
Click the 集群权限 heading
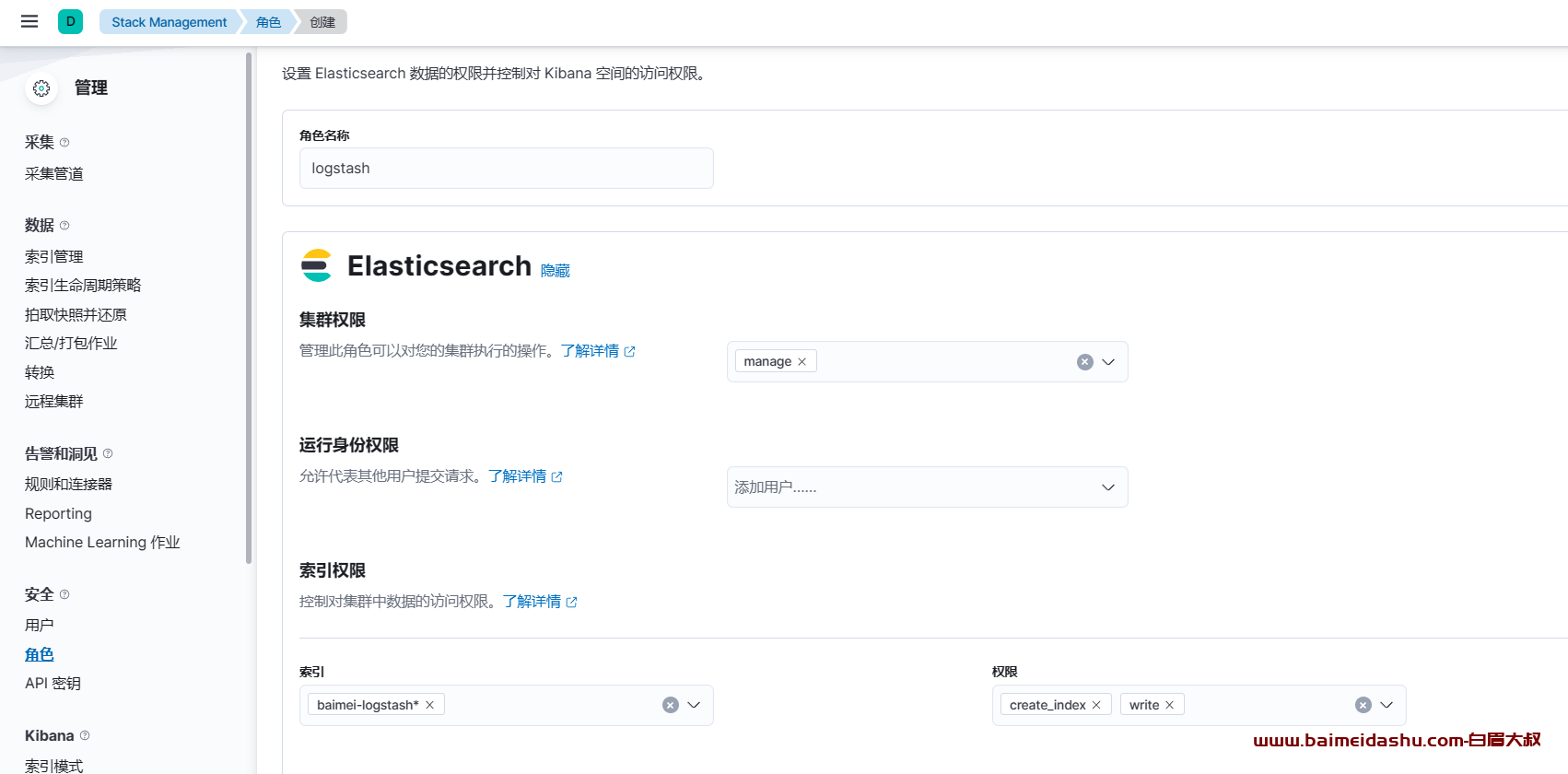(333, 320)
